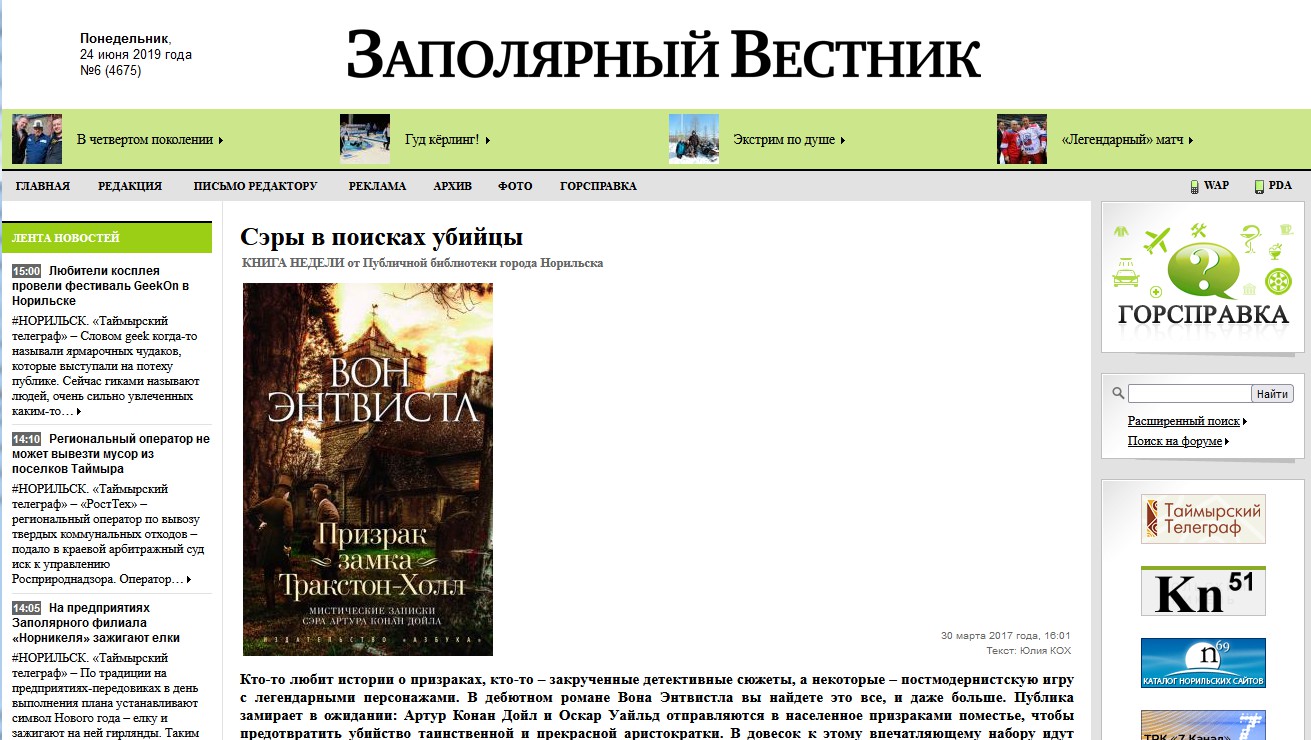This screenshot has height=740, width=1311.
Task: Click the article title Сэры в поисках убийцы
Action: (382, 237)
